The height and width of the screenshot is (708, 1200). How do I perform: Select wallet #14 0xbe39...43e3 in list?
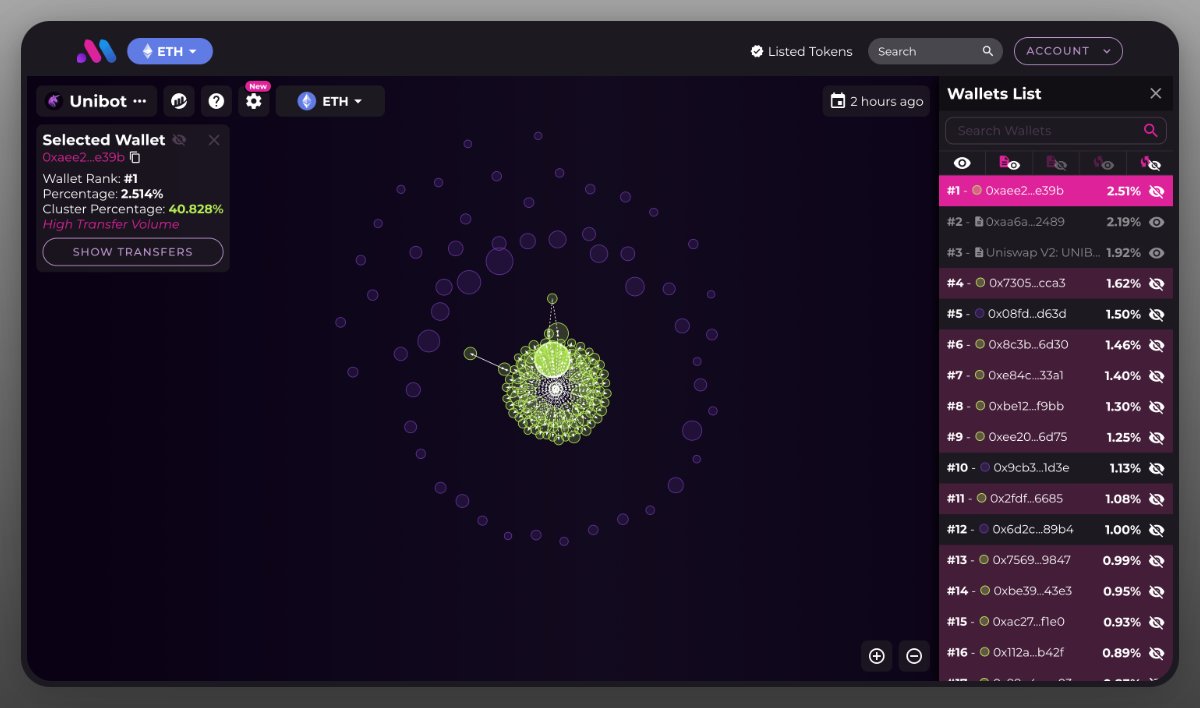(1056, 591)
